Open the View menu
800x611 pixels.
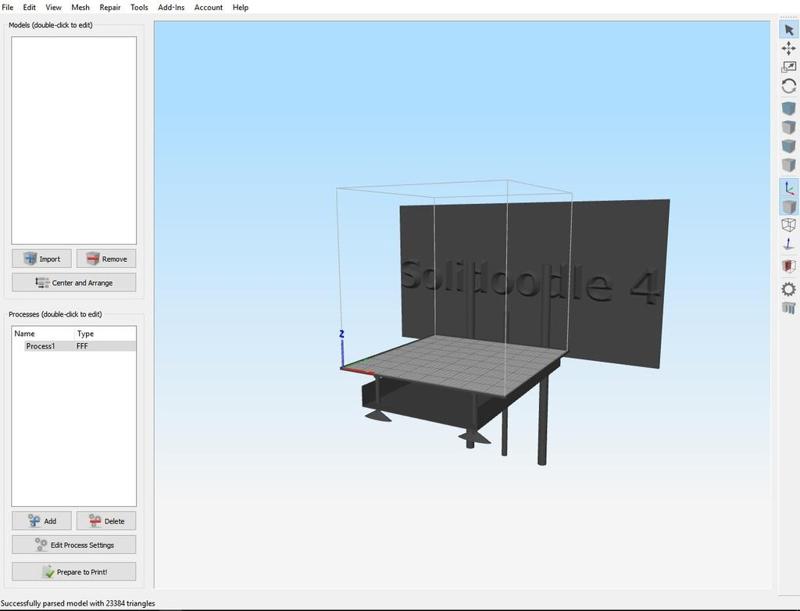tap(53, 7)
